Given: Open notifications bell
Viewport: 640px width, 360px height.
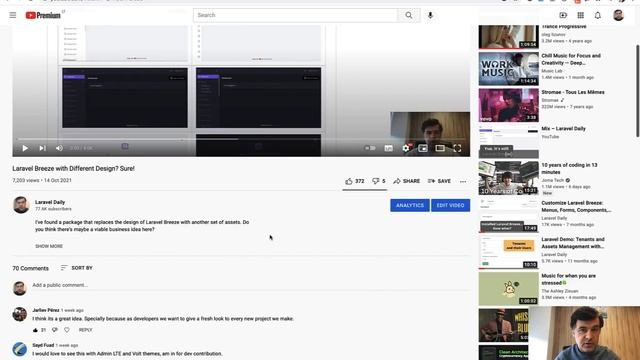Looking at the screenshot, I should (x=598, y=15).
